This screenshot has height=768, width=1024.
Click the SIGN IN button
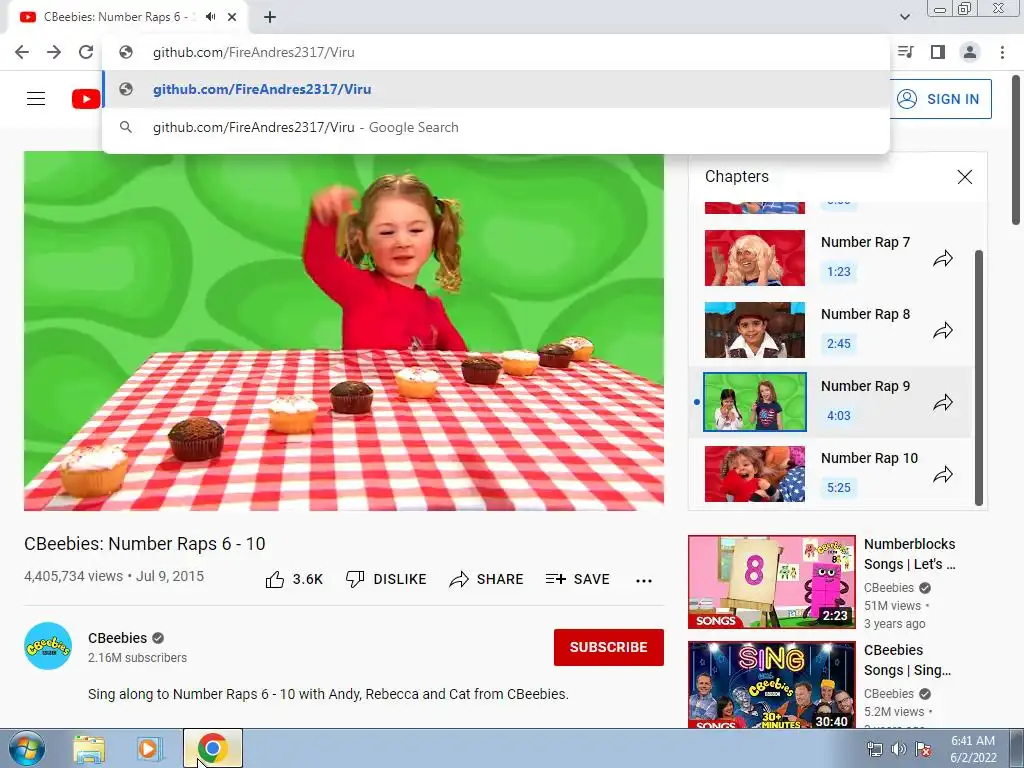(x=940, y=99)
